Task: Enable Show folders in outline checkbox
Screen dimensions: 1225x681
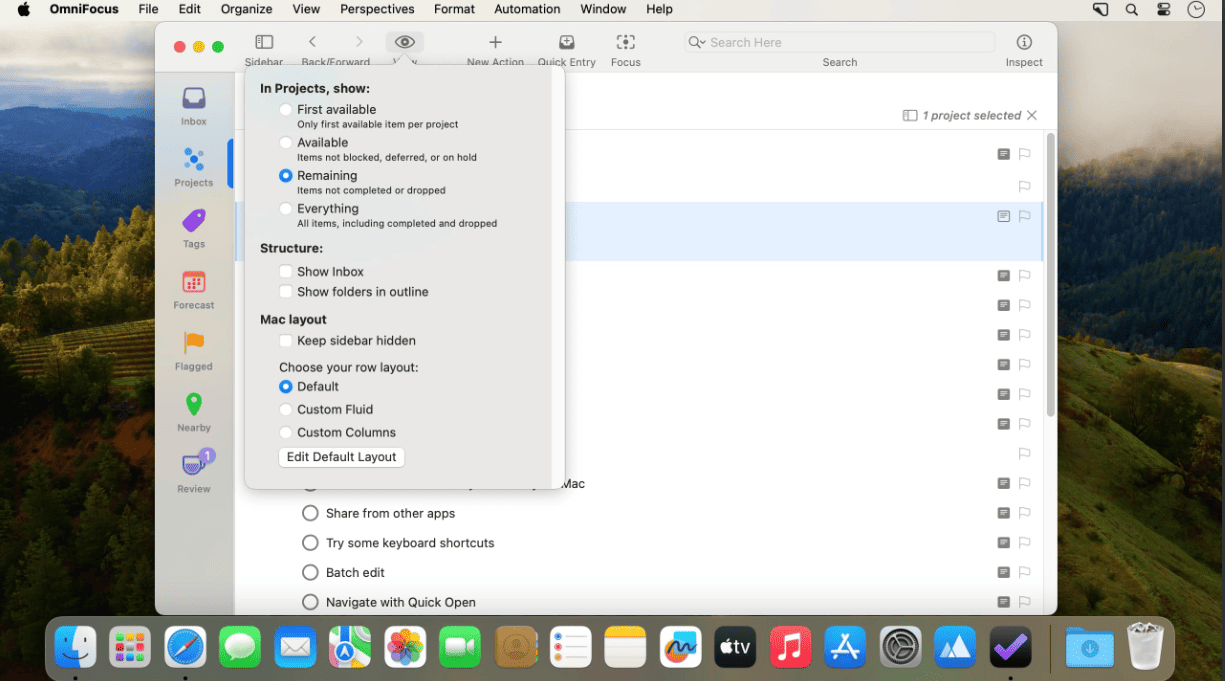Action: coord(286,292)
